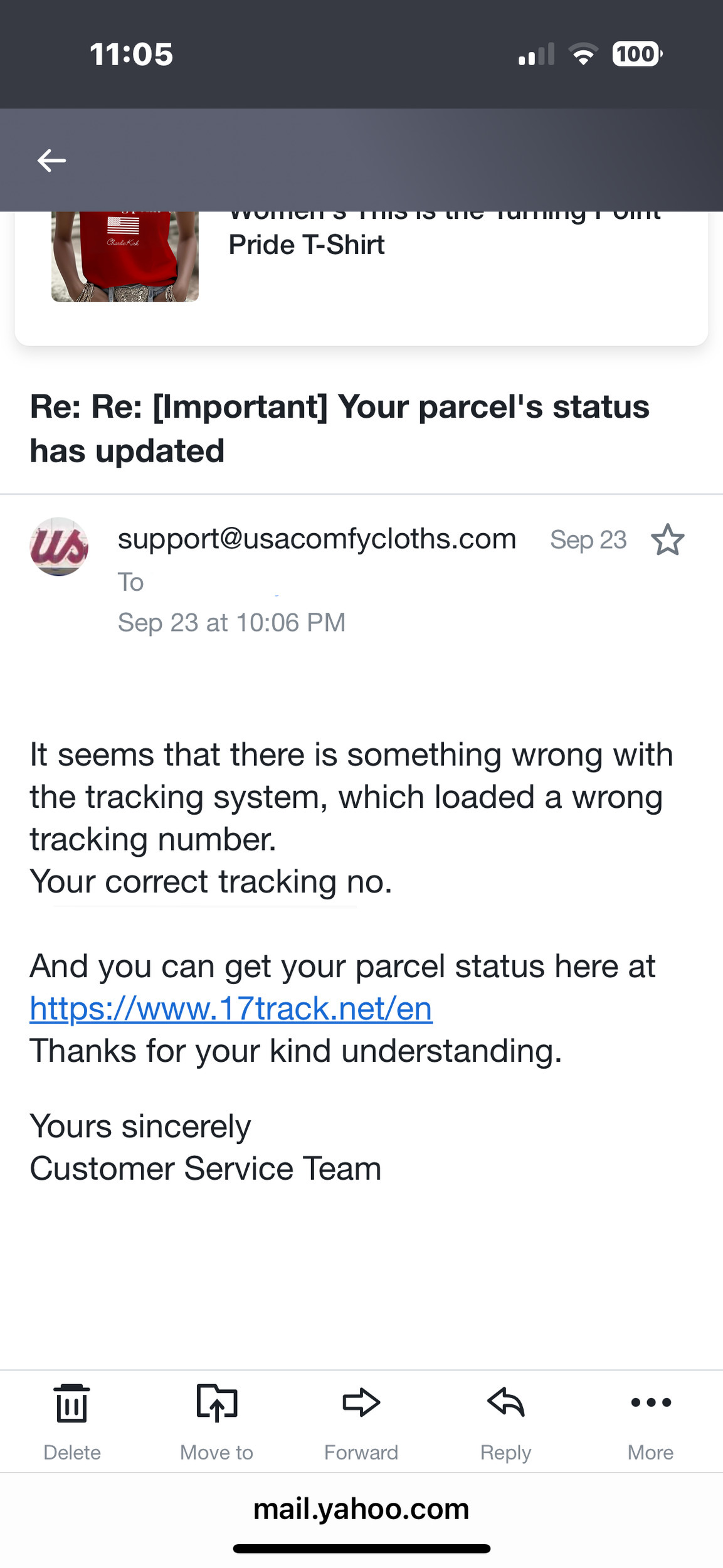
Task: Tap the Reply arrow icon
Action: (505, 1403)
